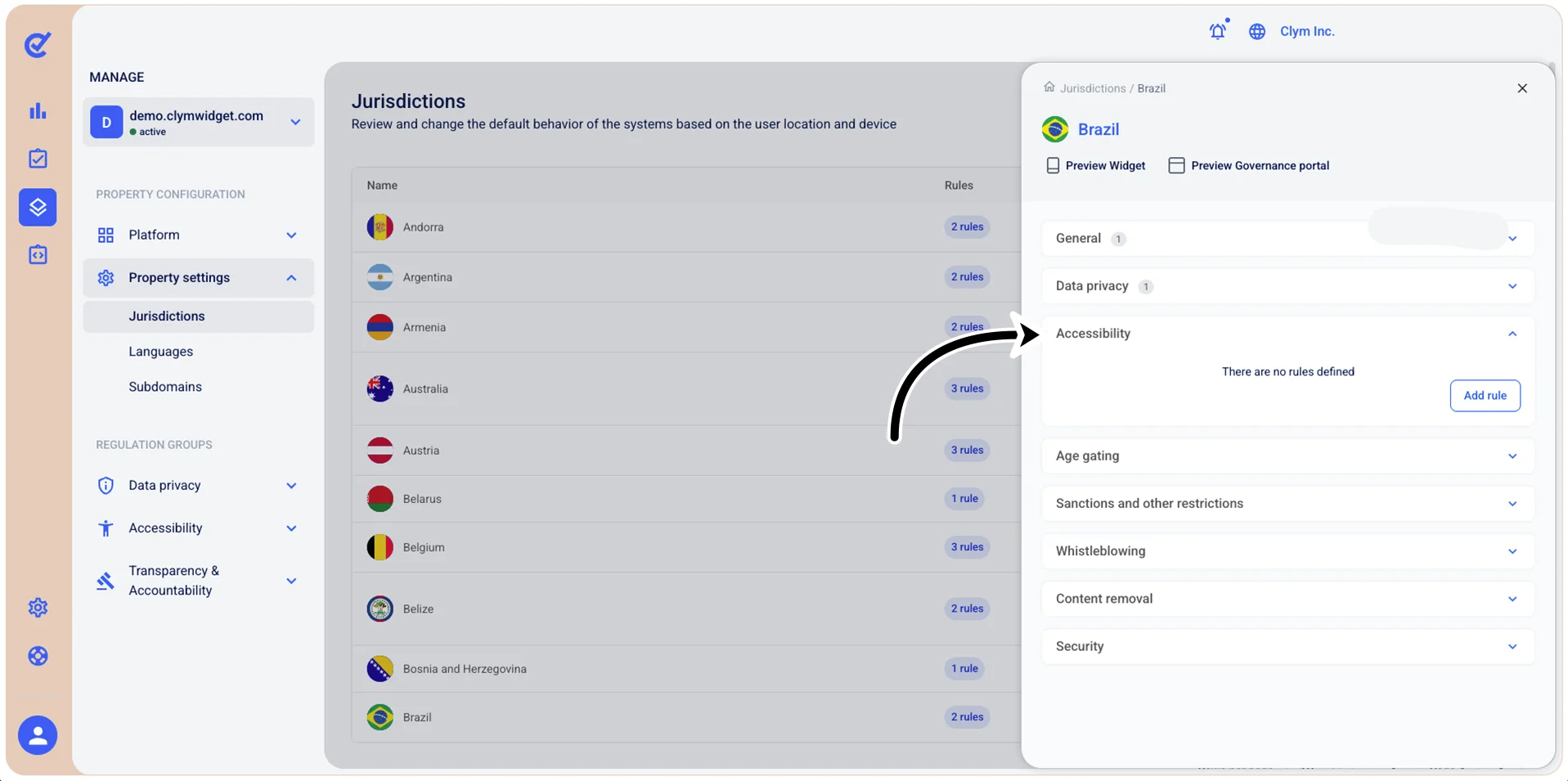Open the settings gear sidebar icon

coord(38,608)
